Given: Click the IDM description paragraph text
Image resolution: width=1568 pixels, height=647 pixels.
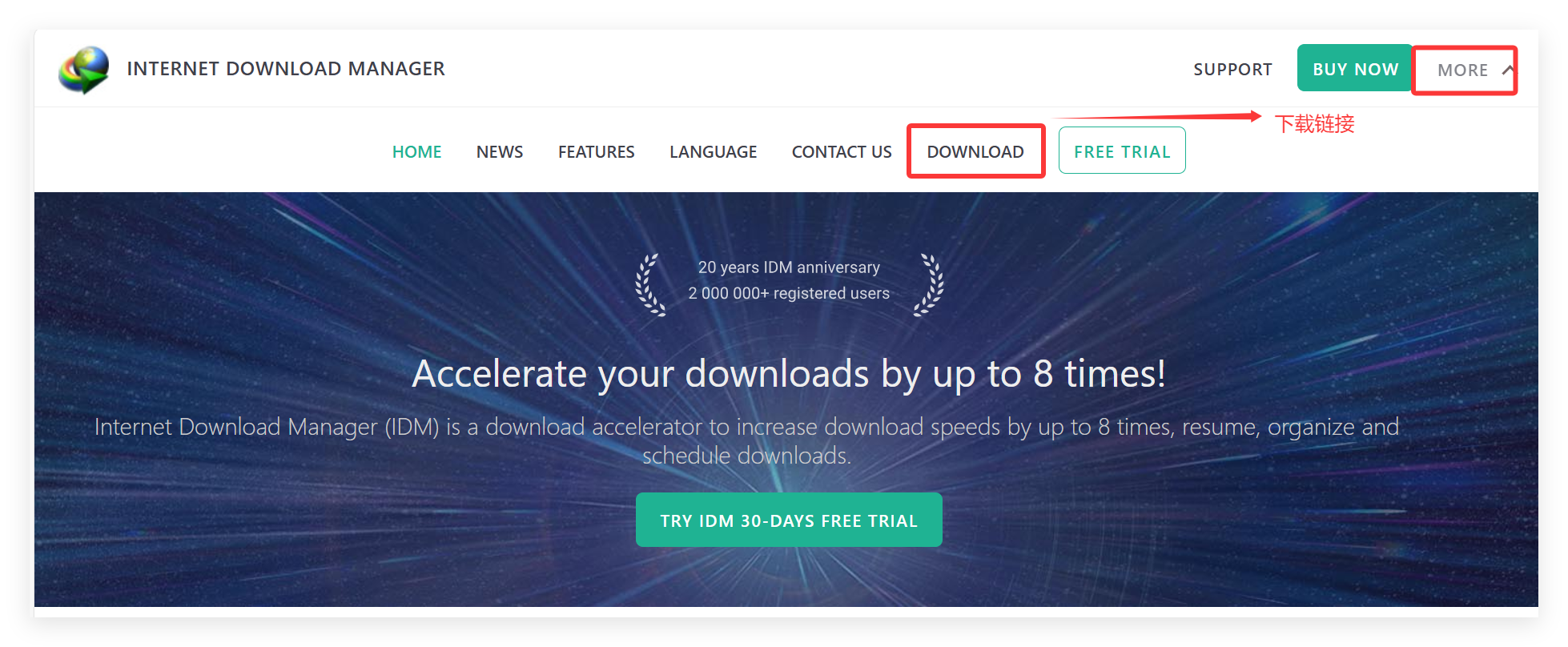Looking at the screenshot, I should point(747,441).
